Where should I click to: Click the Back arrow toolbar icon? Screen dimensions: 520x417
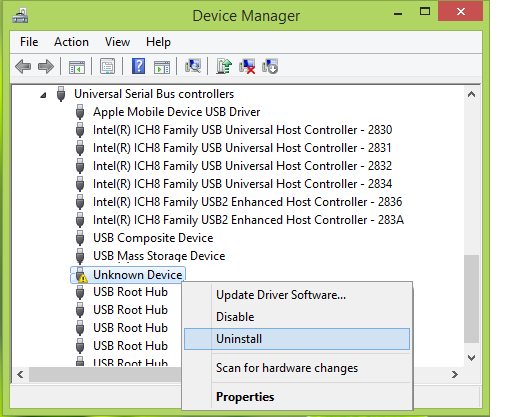click(23, 66)
